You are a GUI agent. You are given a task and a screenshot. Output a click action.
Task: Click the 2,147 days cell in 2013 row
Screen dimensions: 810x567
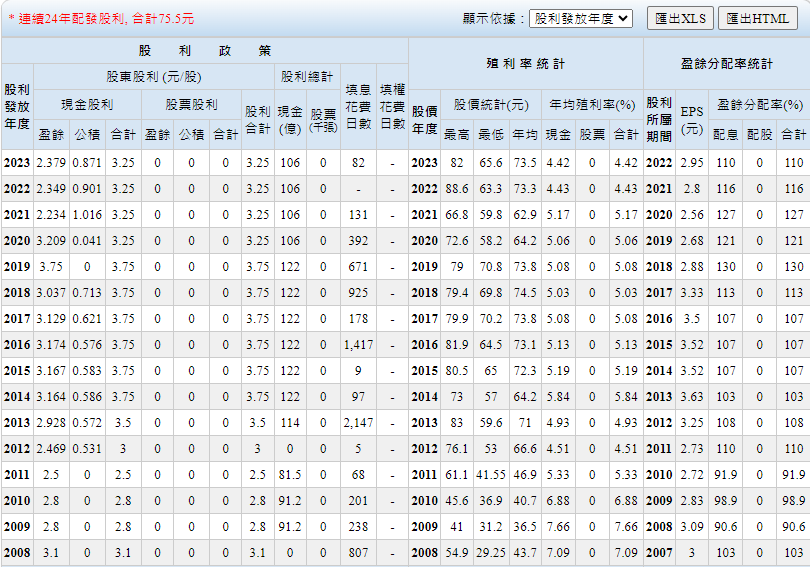pos(357,422)
